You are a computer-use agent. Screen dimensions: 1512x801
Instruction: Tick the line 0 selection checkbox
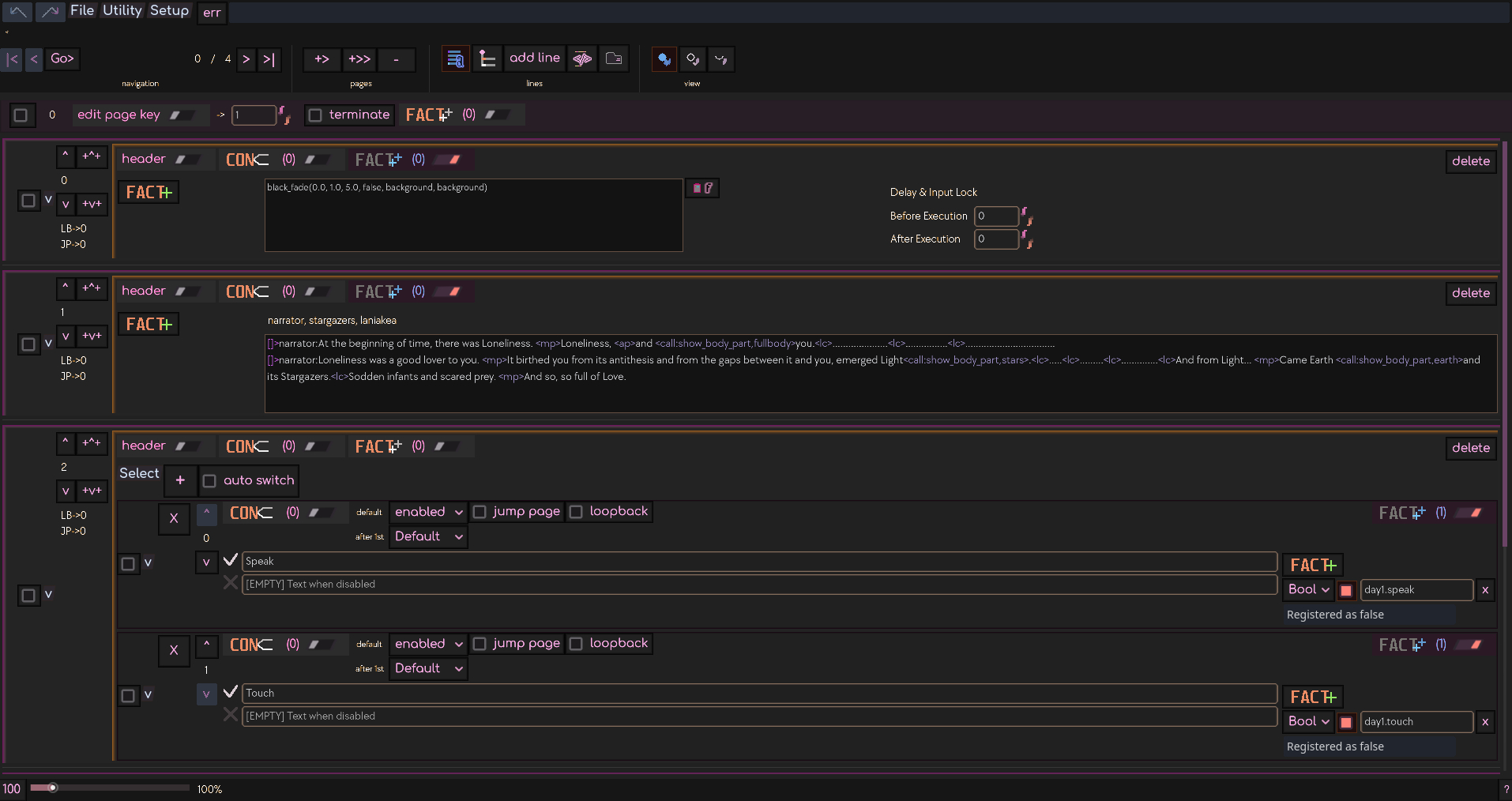pyautogui.click(x=28, y=201)
